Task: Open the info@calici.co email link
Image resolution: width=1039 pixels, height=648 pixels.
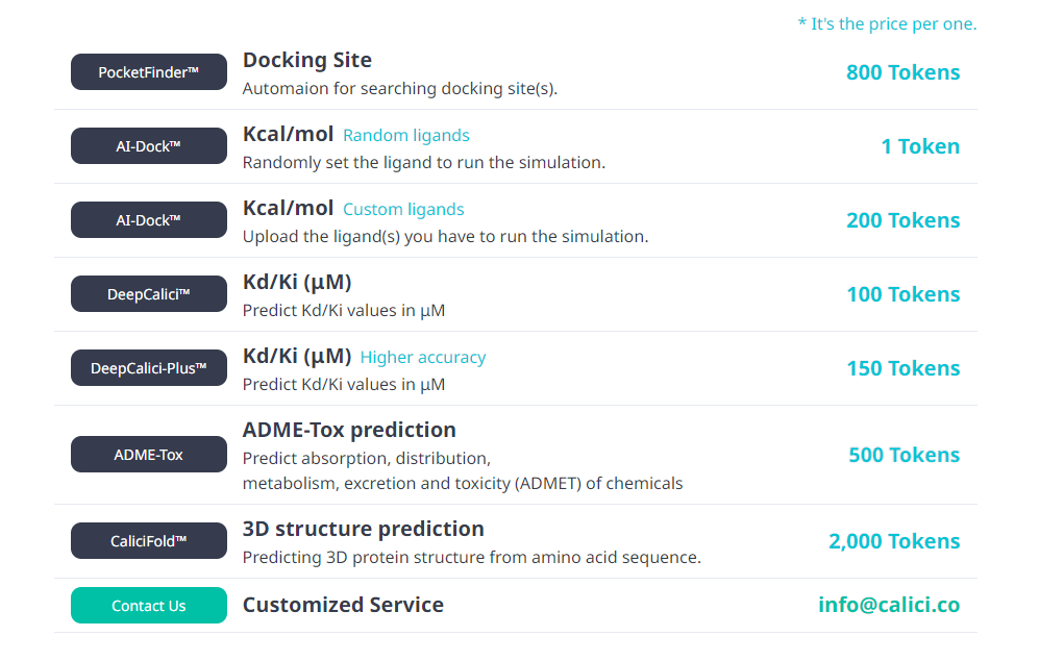Action: click(888, 605)
